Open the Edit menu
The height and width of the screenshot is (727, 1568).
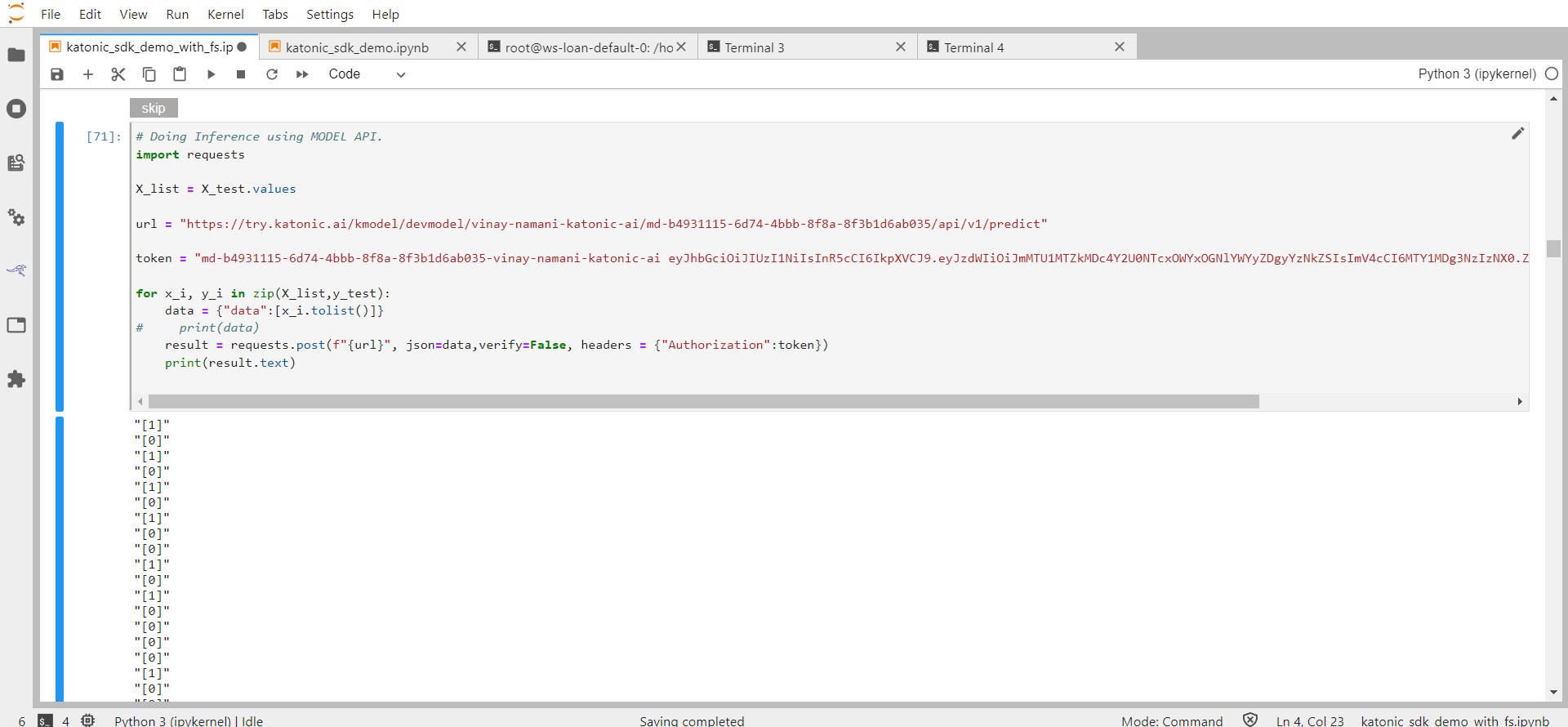coord(90,14)
